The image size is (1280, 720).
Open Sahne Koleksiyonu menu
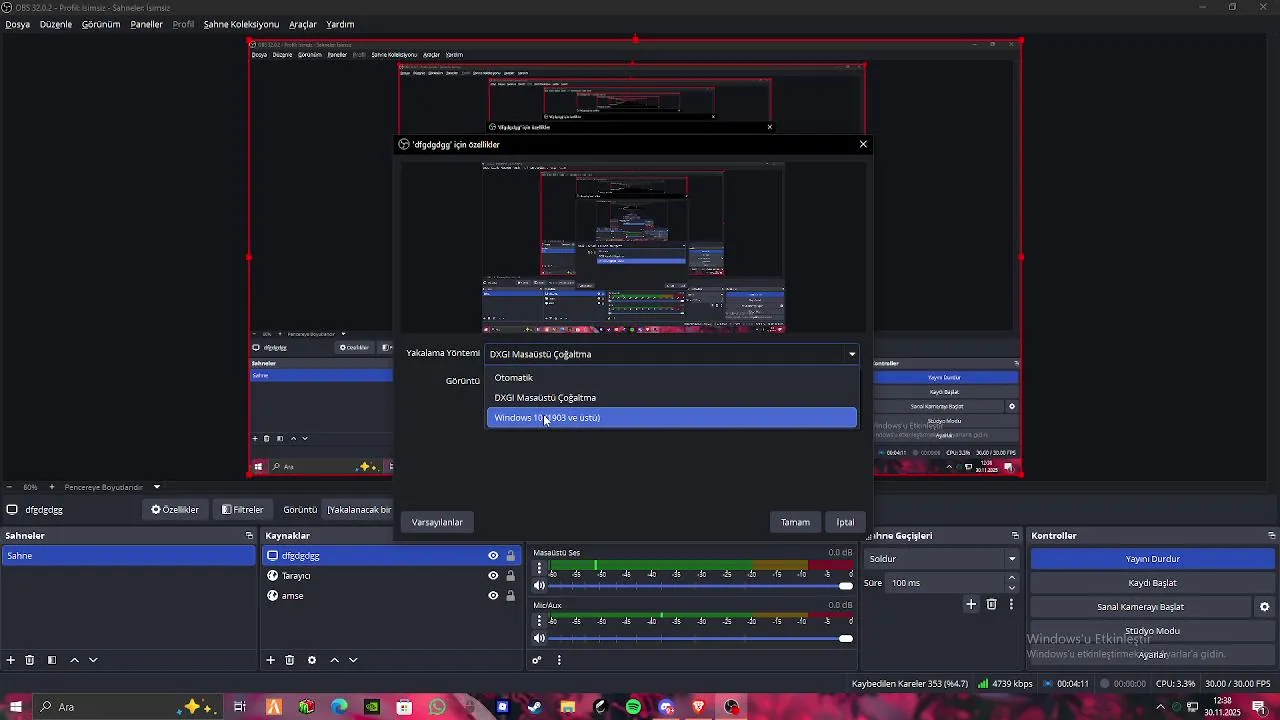click(241, 24)
